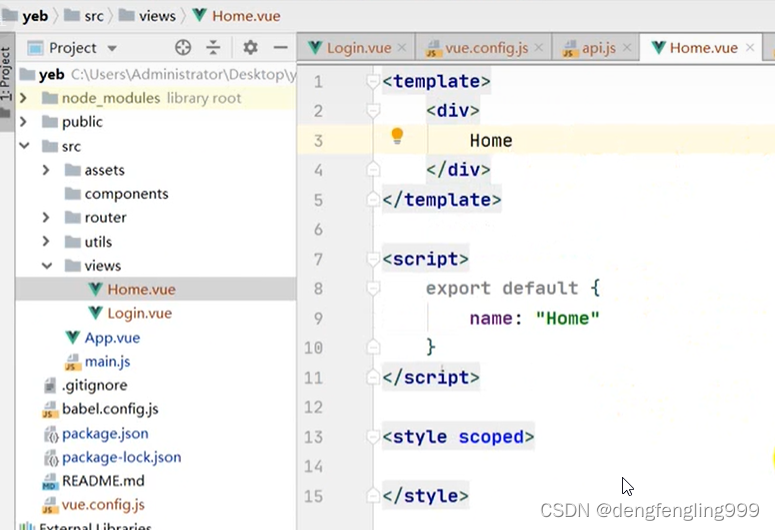
Task: Click the JS icon of babel.config.js
Action: [x=50, y=409]
